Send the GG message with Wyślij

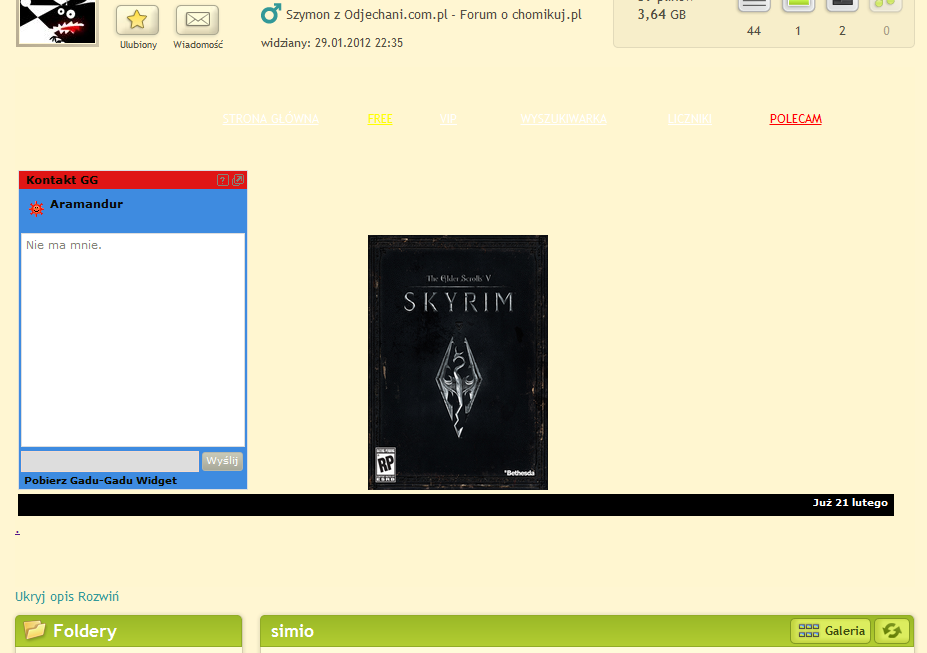tap(222, 461)
